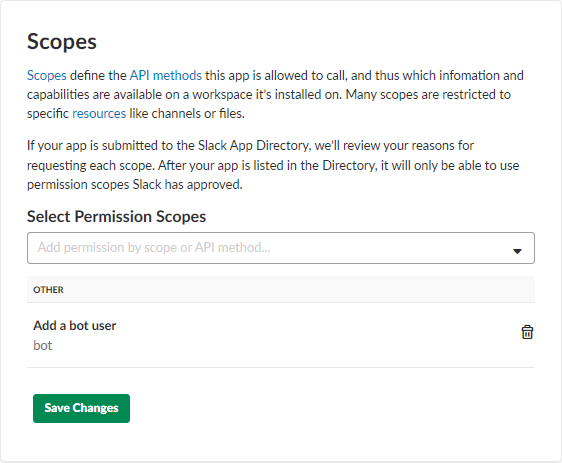
Task: Select the Add a bot user entry
Action: pos(75,325)
